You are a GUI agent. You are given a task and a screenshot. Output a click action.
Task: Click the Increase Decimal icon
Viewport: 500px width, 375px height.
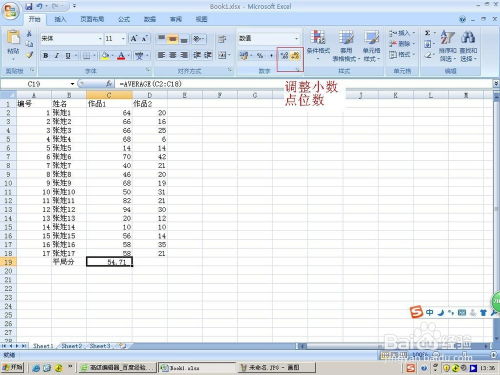284,56
